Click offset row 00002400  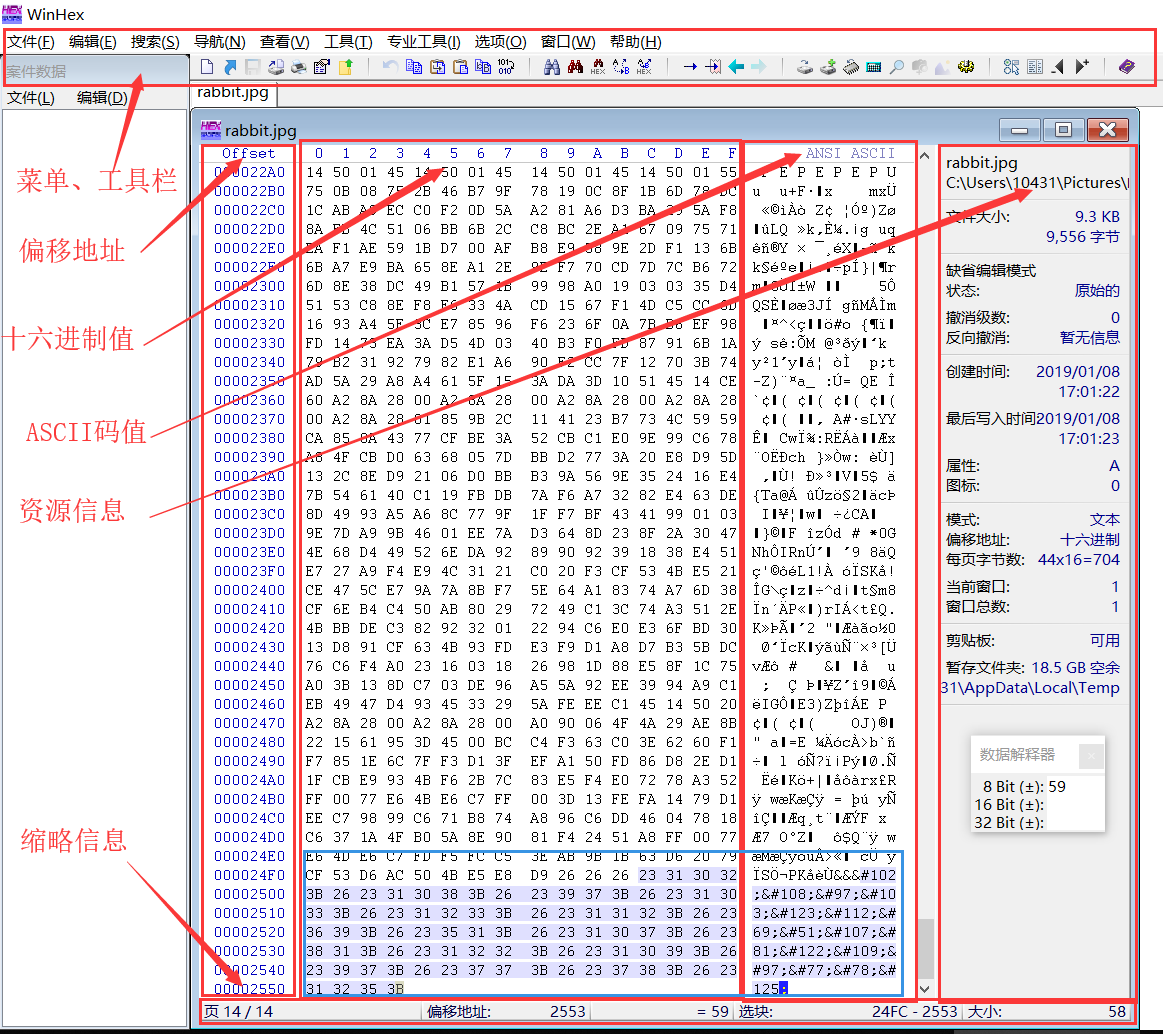249,590
